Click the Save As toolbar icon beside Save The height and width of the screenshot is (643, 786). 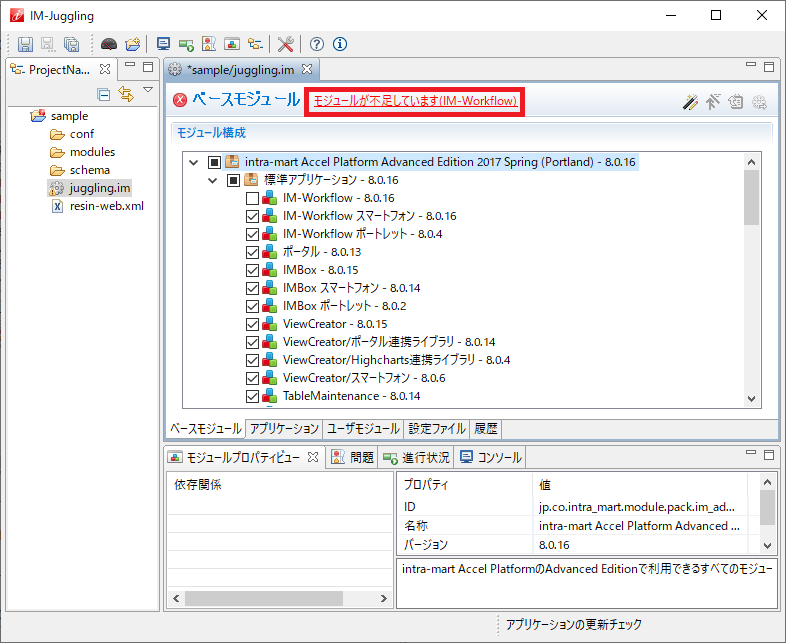[48, 44]
